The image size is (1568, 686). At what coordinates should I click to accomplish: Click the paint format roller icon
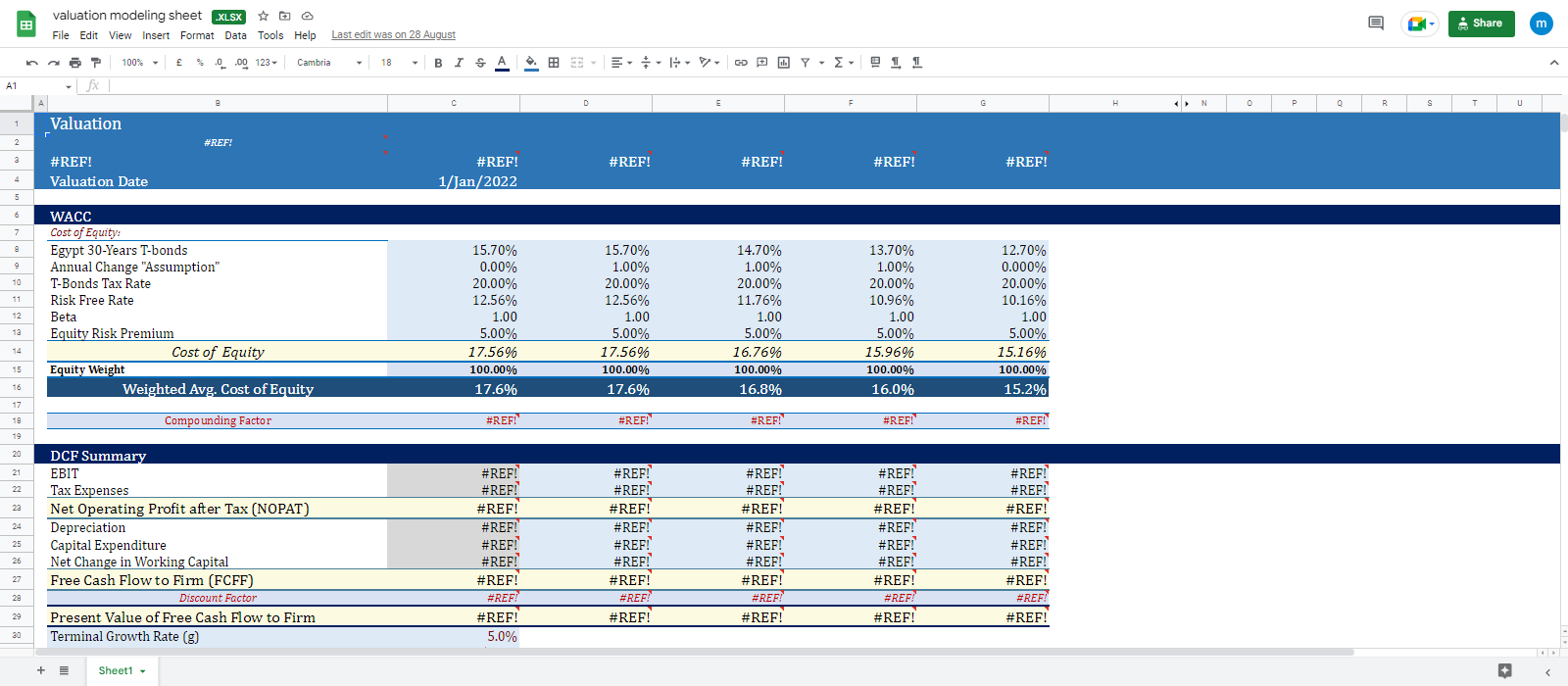click(x=95, y=63)
